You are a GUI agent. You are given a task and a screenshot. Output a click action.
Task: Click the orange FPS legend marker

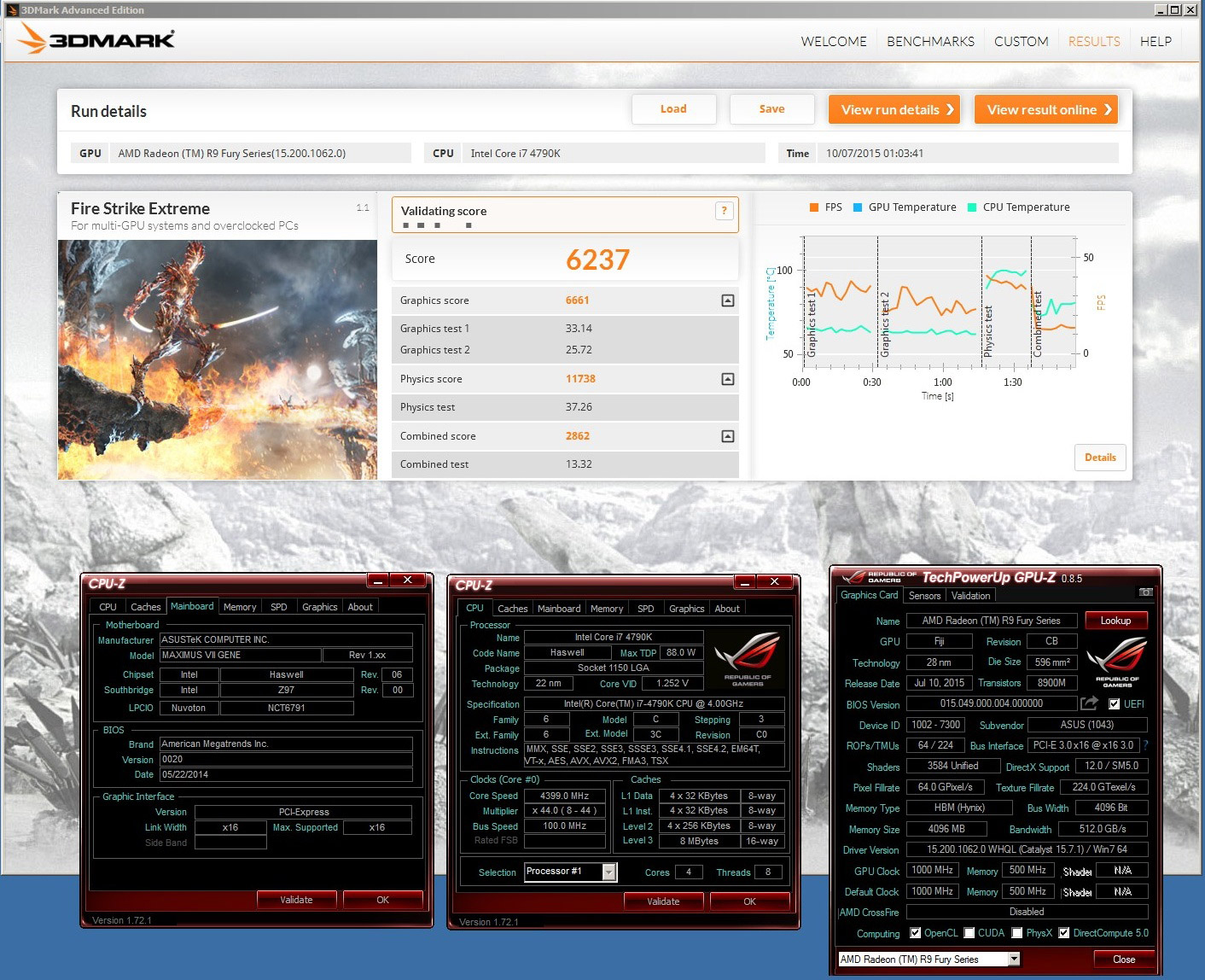[813, 207]
